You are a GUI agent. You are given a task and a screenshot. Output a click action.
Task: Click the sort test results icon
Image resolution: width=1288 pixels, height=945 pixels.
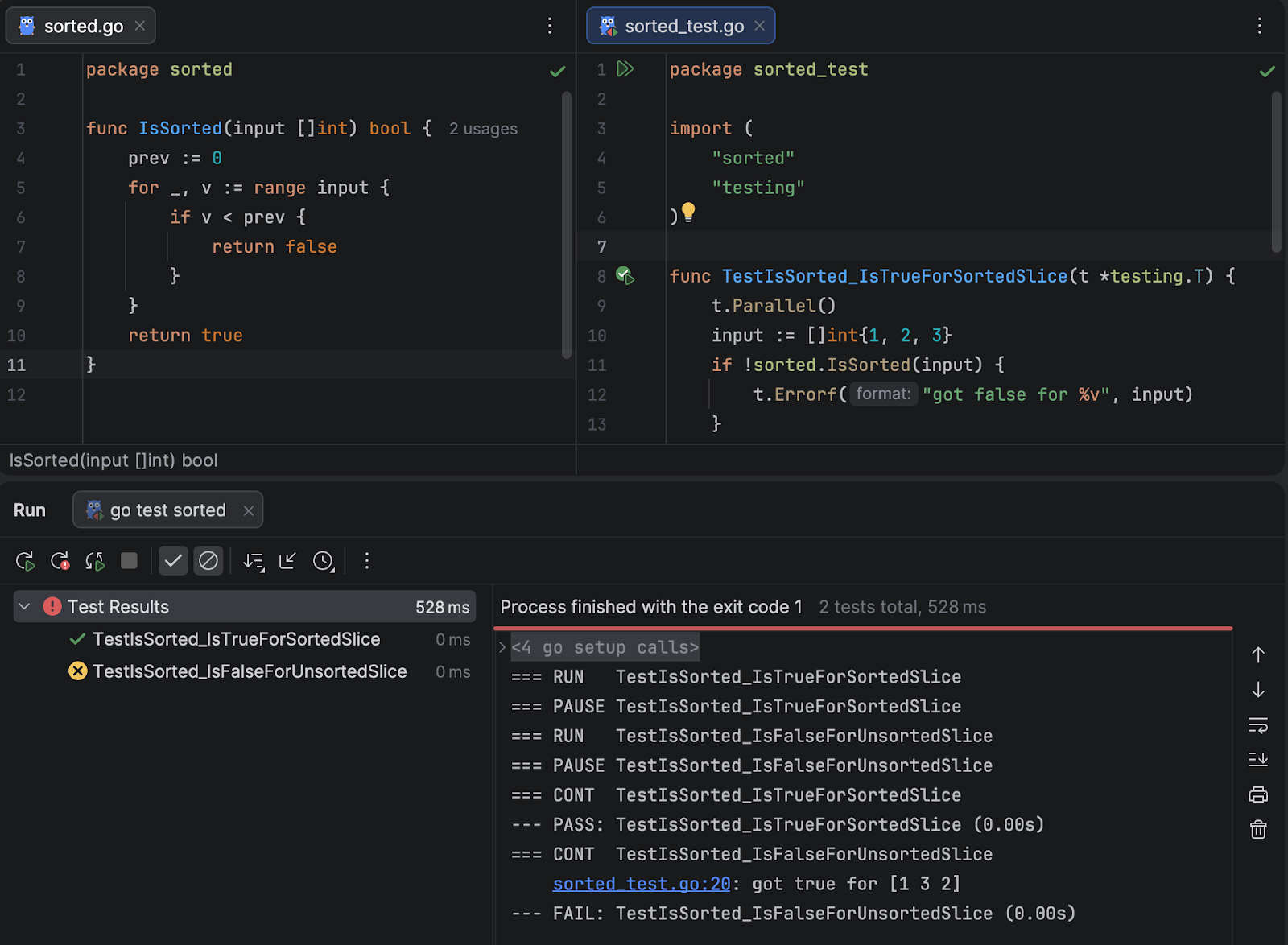pos(254,561)
